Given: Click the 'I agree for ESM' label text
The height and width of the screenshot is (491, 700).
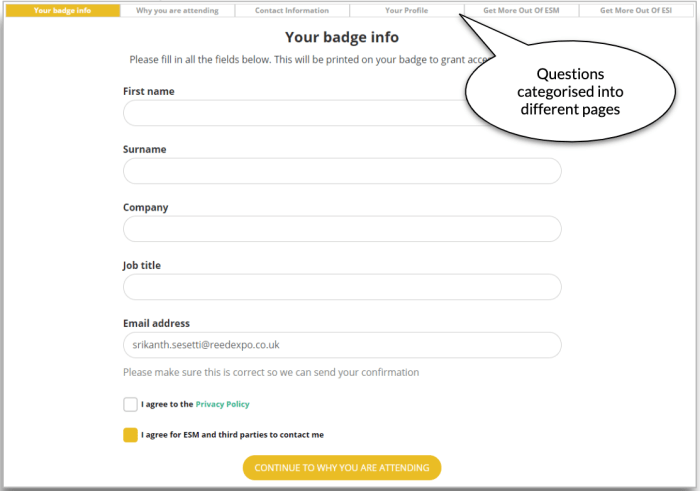Looking at the screenshot, I should tap(232, 435).
